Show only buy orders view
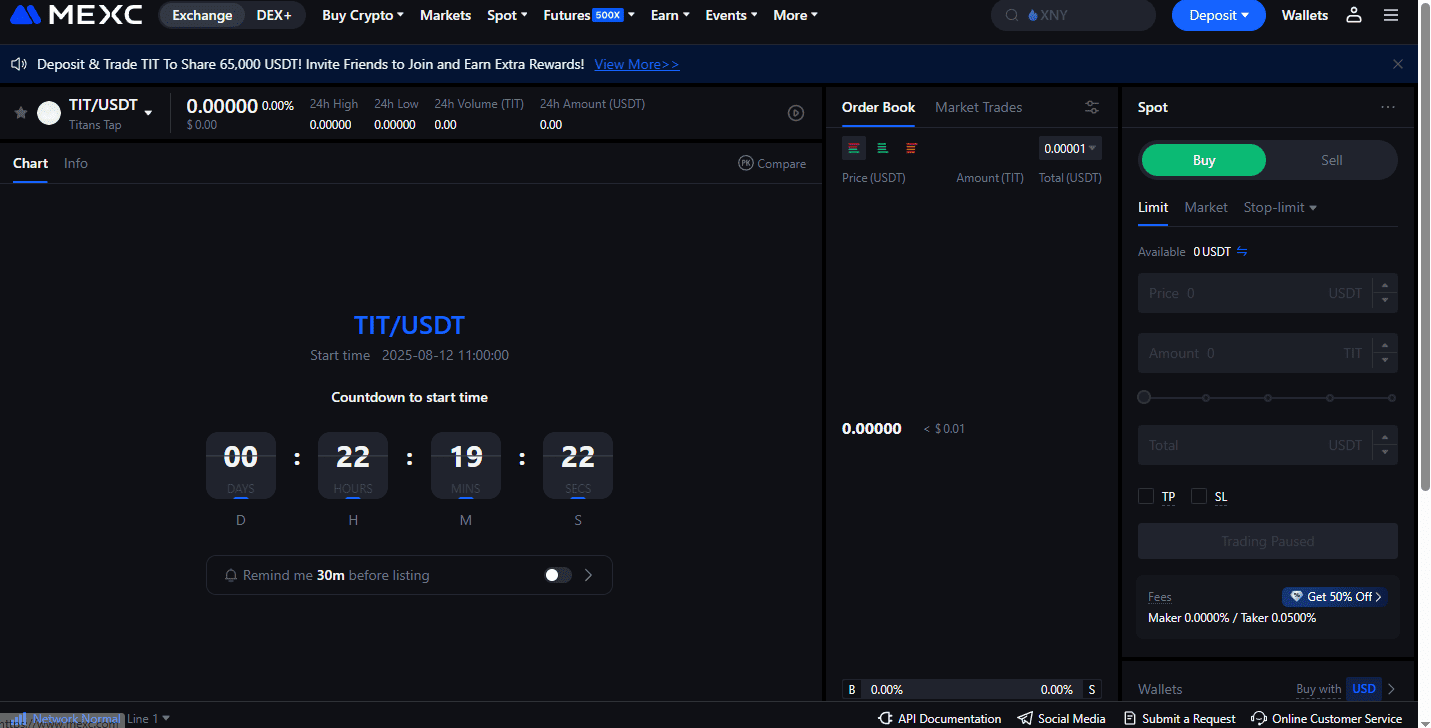 (882, 148)
